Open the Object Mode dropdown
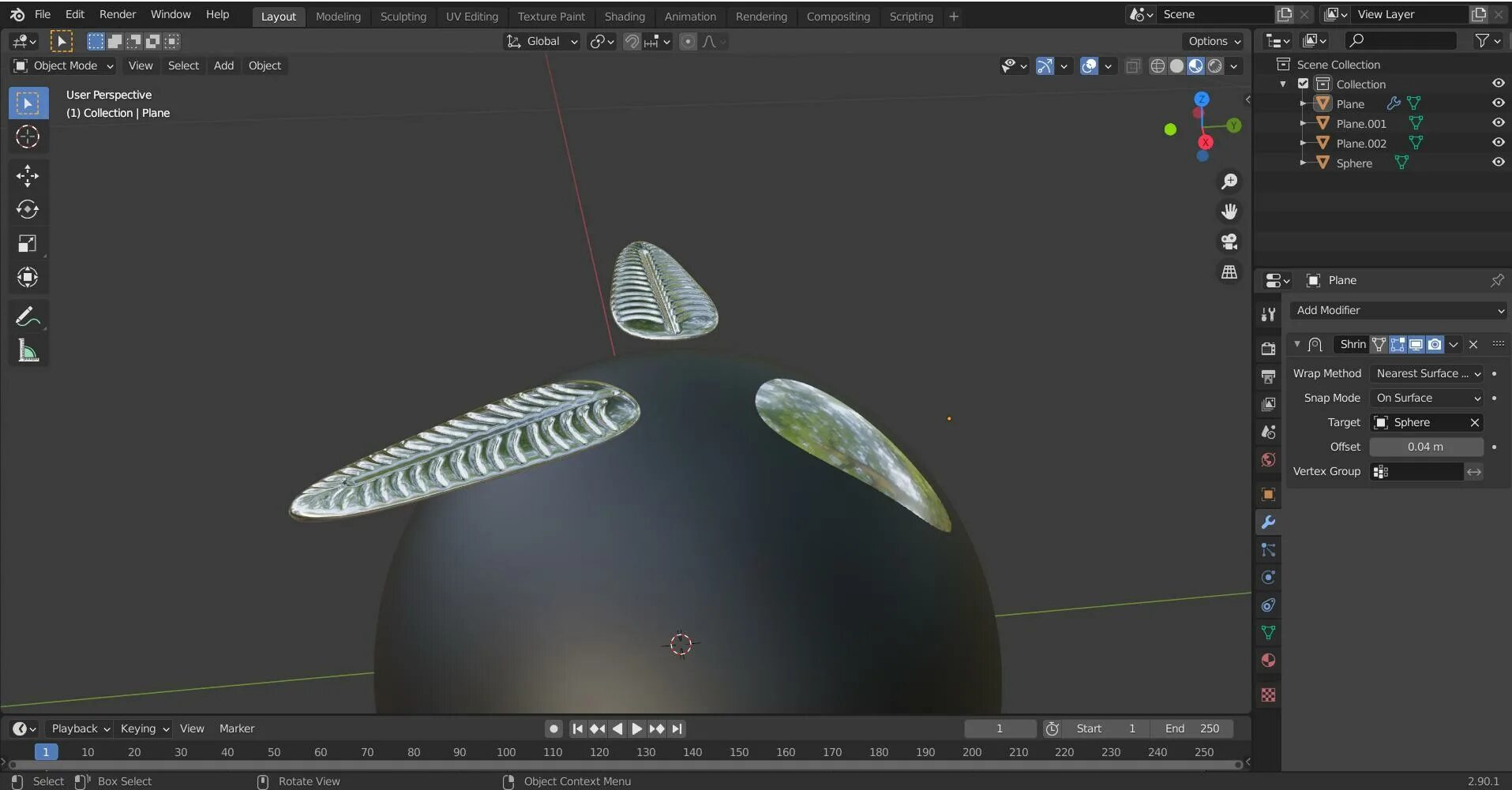 63,66
